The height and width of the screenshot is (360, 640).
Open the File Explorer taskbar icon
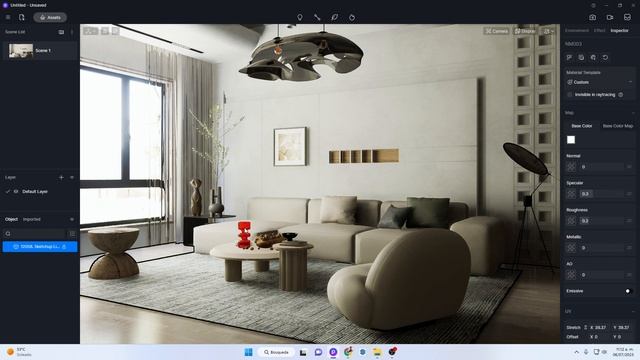coord(377,352)
